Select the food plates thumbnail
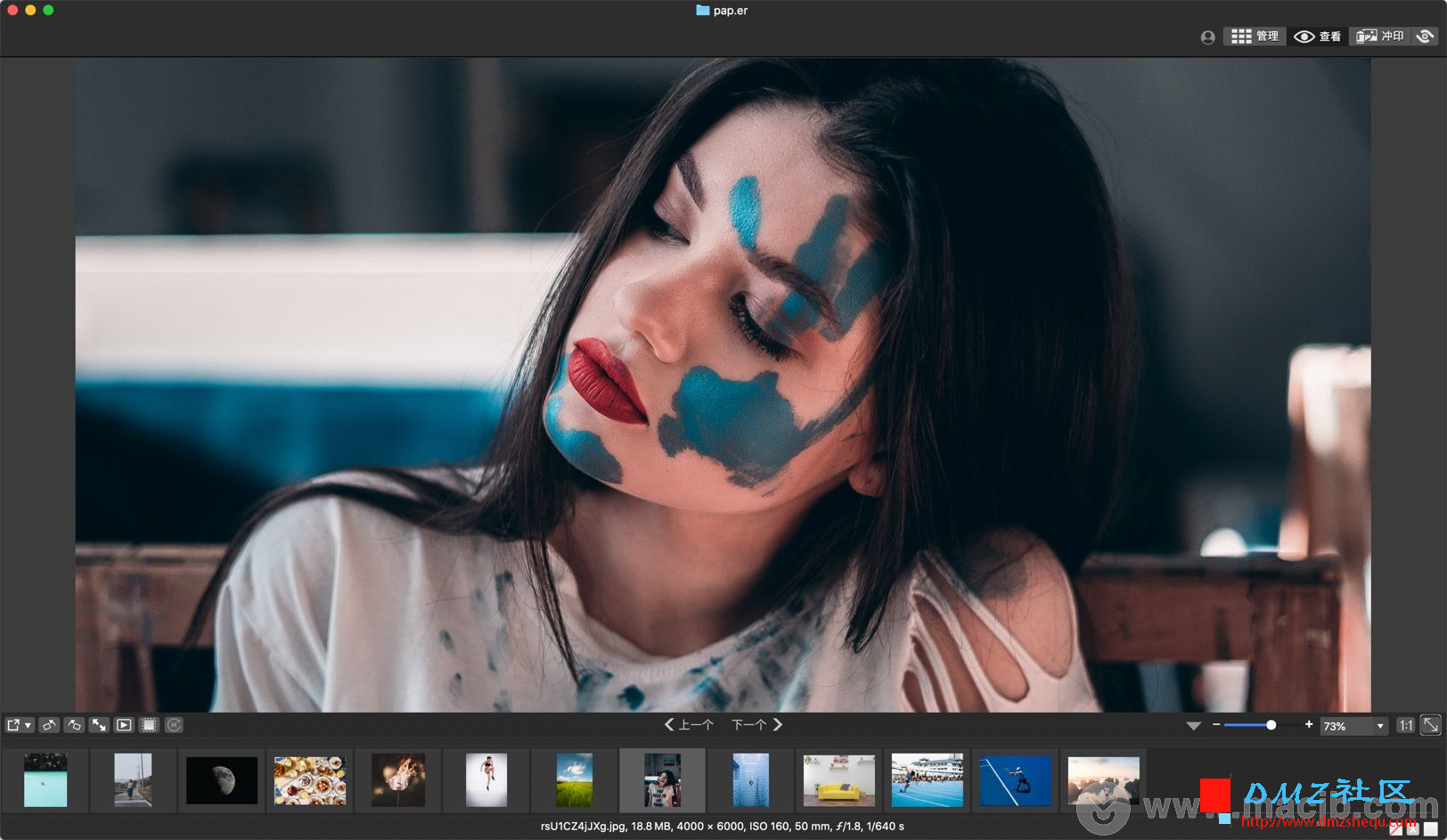The width and height of the screenshot is (1447, 840). (x=310, y=780)
